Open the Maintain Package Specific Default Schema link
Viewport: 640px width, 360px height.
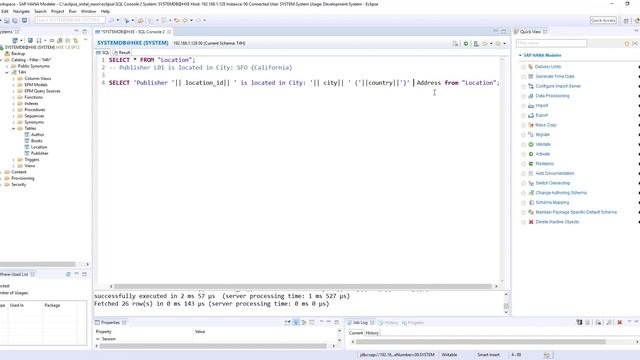[x=576, y=212]
